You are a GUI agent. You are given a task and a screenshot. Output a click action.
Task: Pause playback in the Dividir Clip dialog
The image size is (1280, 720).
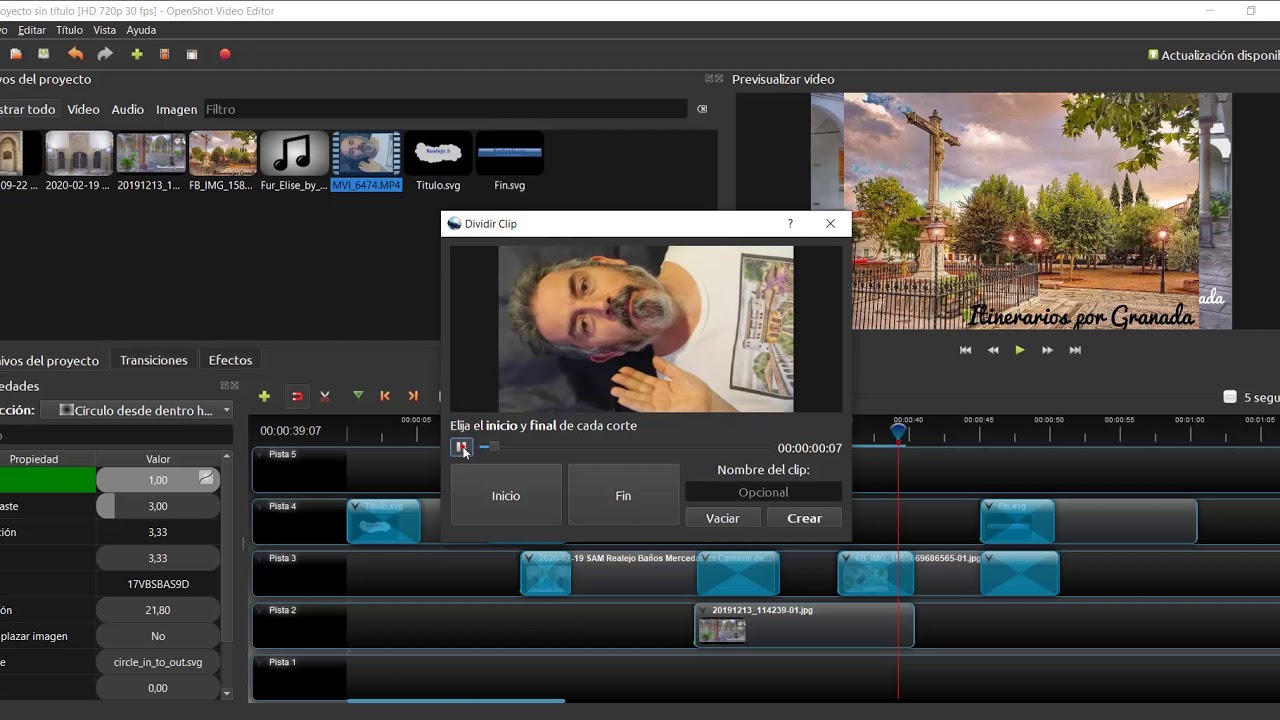pyautogui.click(x=461, y=447)
